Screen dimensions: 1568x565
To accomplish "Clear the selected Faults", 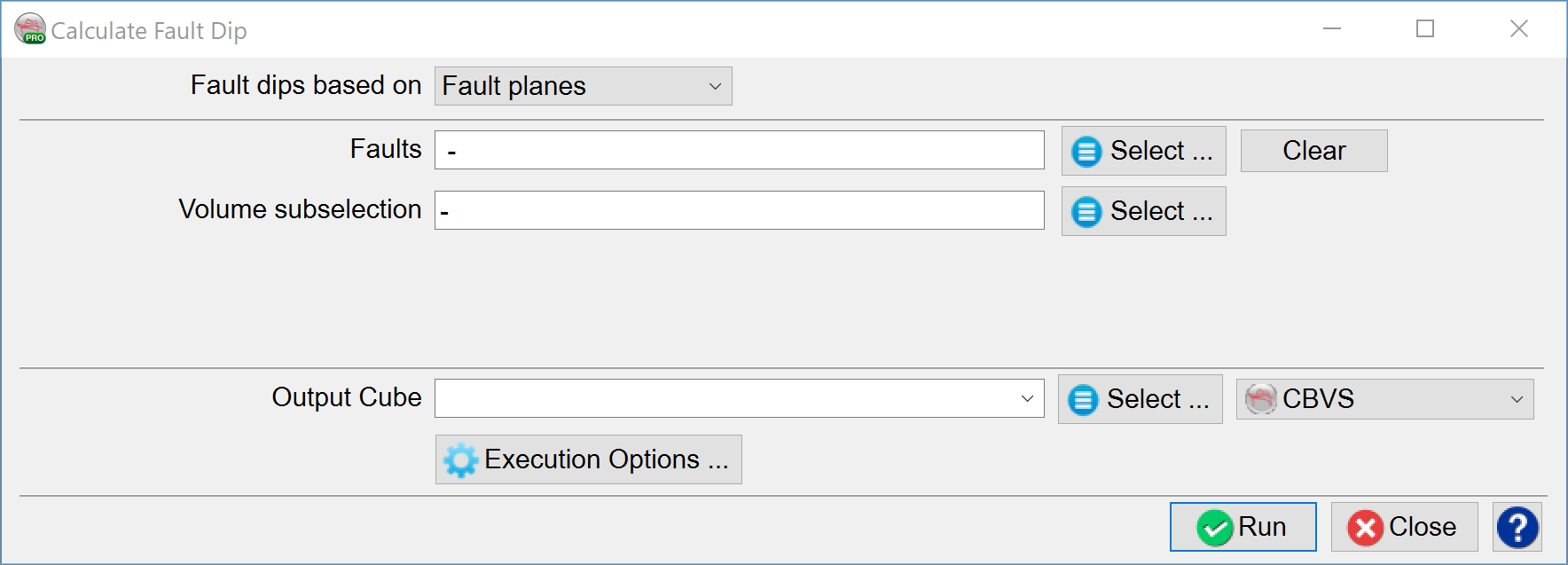I will (x=1313, y=151).
